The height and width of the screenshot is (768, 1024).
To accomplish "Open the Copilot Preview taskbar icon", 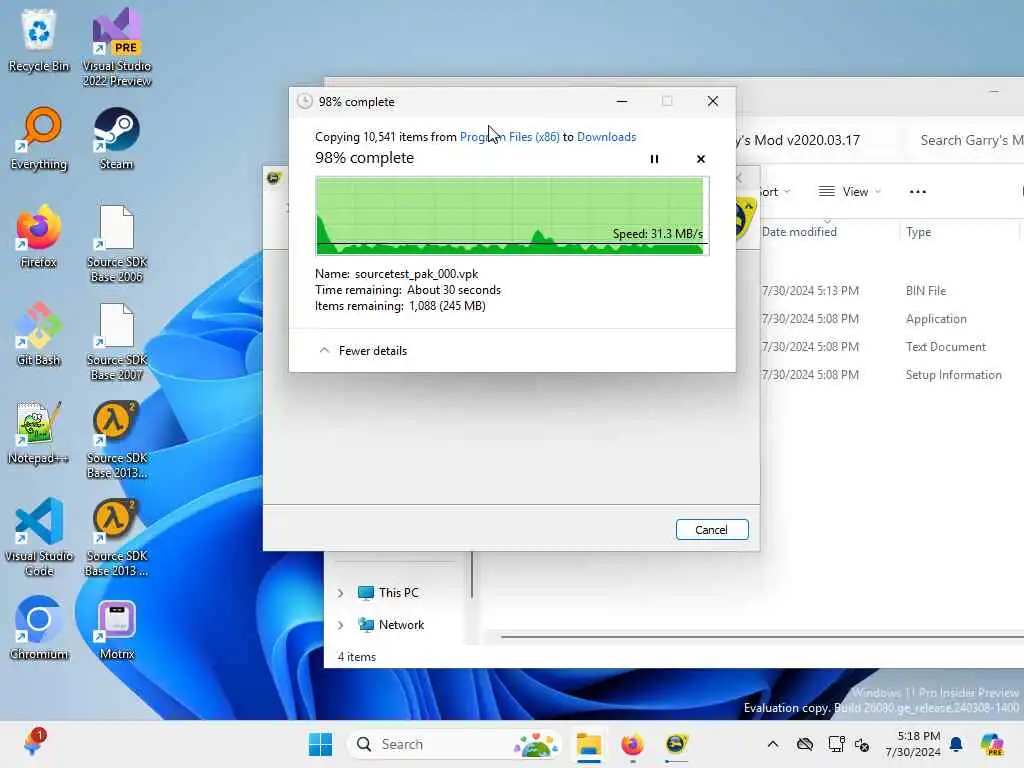I will (x=992, y=744).
